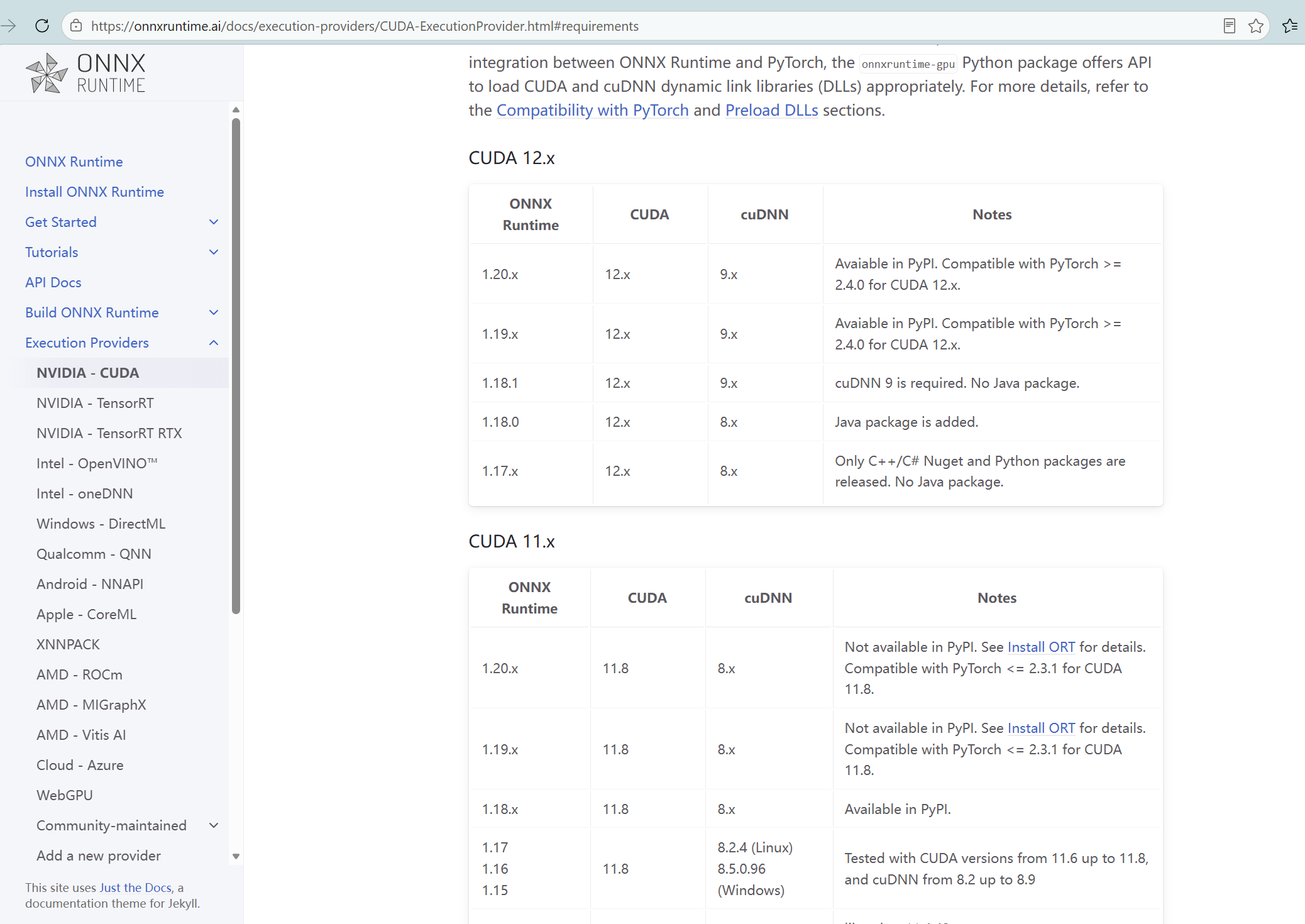Open XNNPACK provider page
This screenshot has width=1305, height=924.
(x=68, y=644)
